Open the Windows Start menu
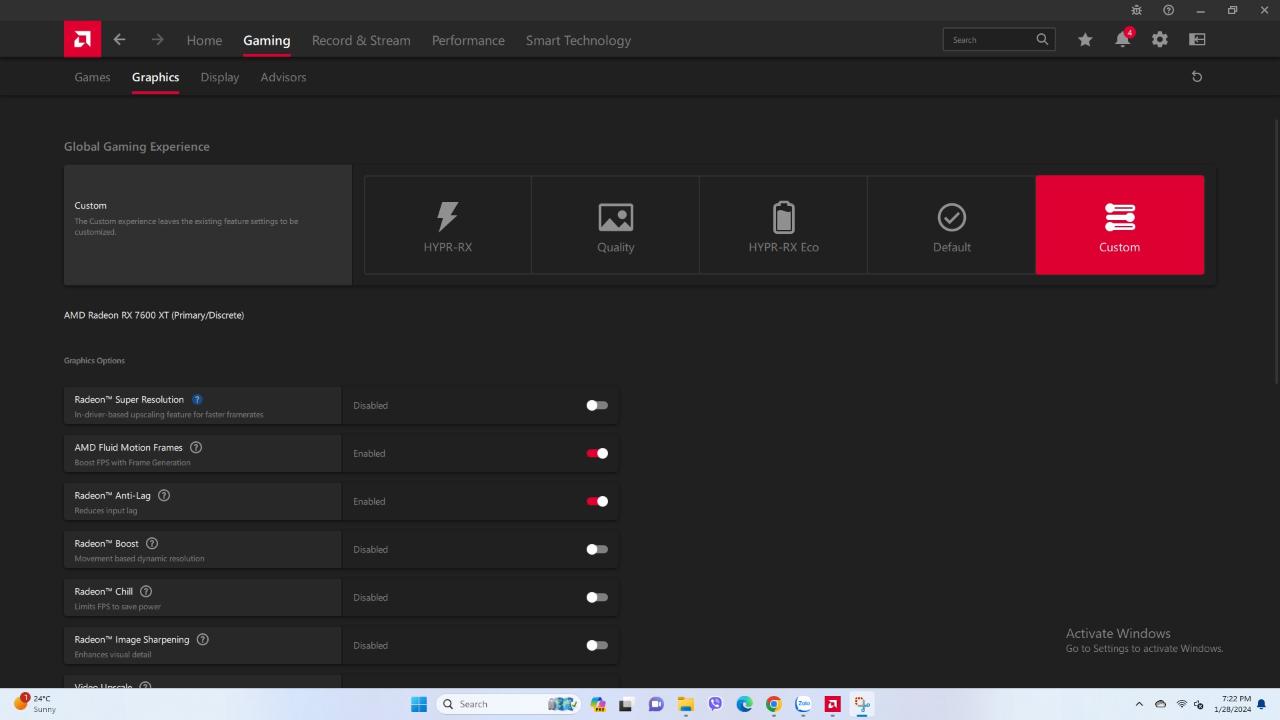The height and width of the screenshot is (720, 1280). tap(419, 704)
